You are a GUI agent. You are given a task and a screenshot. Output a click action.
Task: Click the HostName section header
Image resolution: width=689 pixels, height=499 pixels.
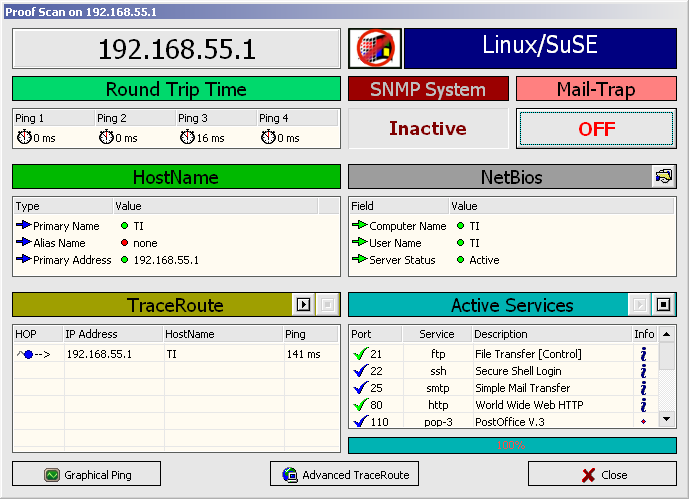coord(176,177)
